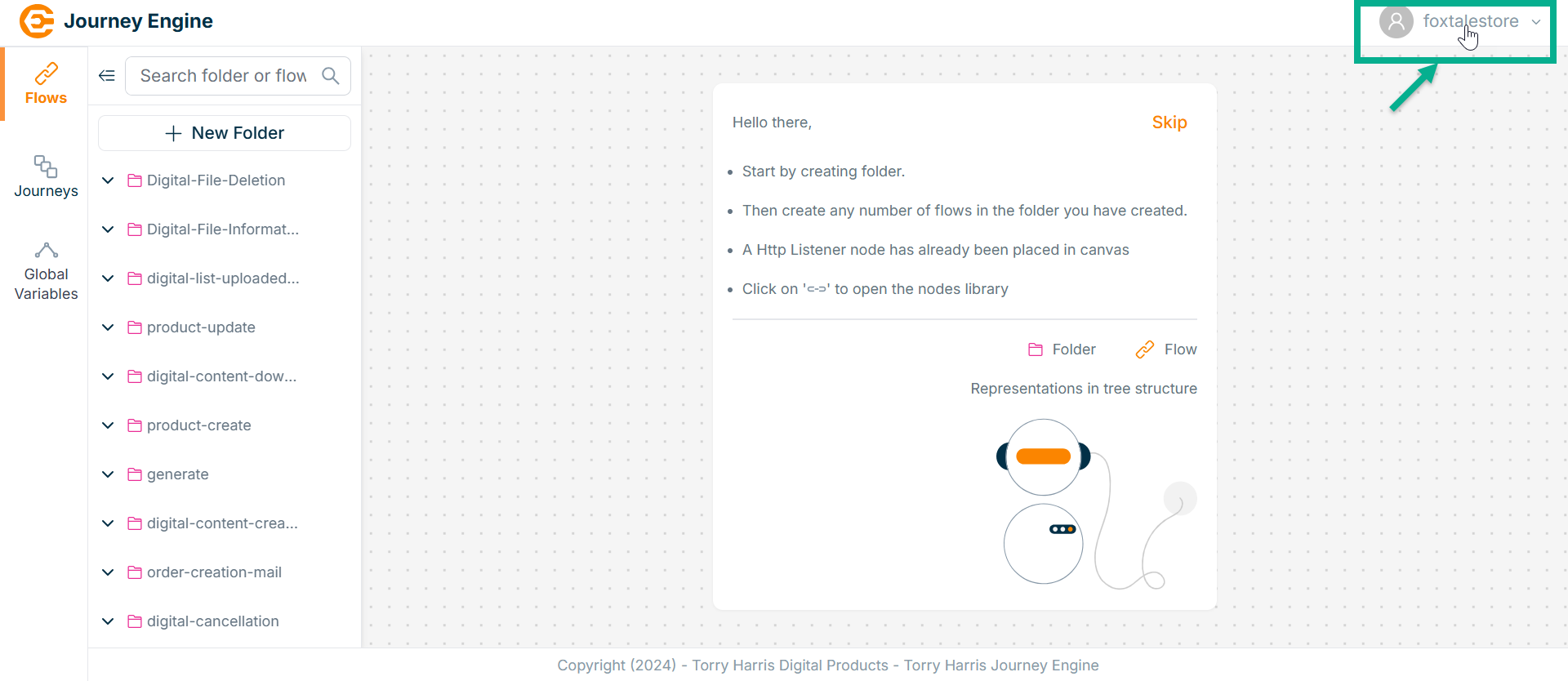Click the generate folder icon
Screen dimensions: 1568x681
(x=135, y=474)
